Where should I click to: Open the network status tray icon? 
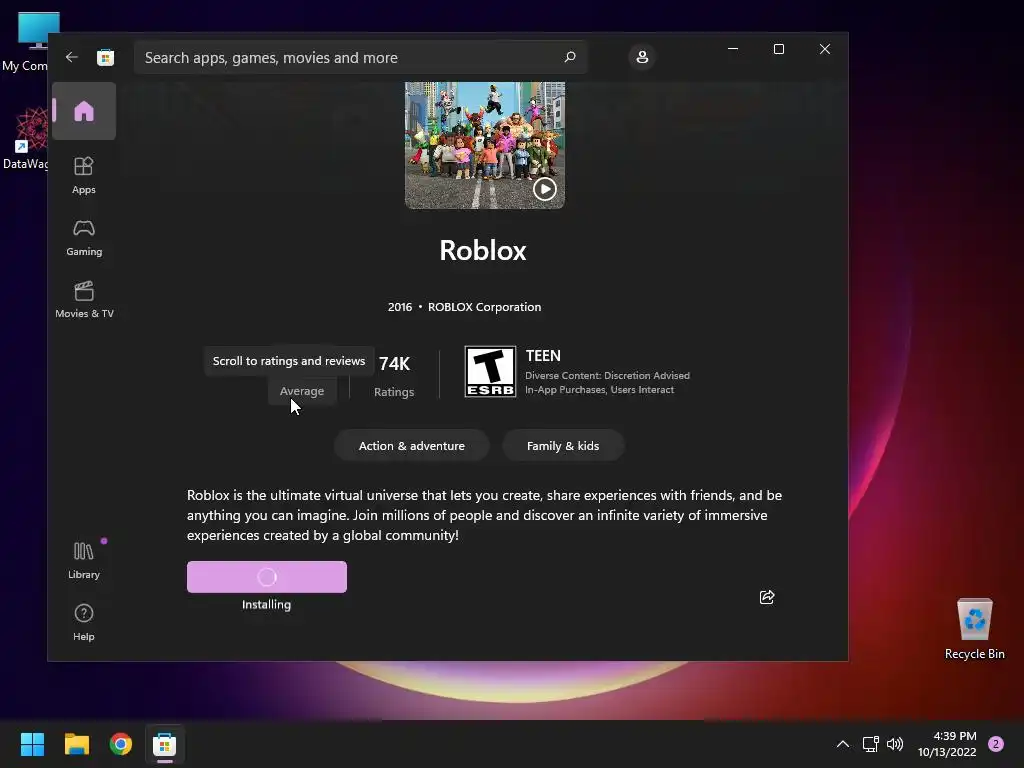pos(870,744)
